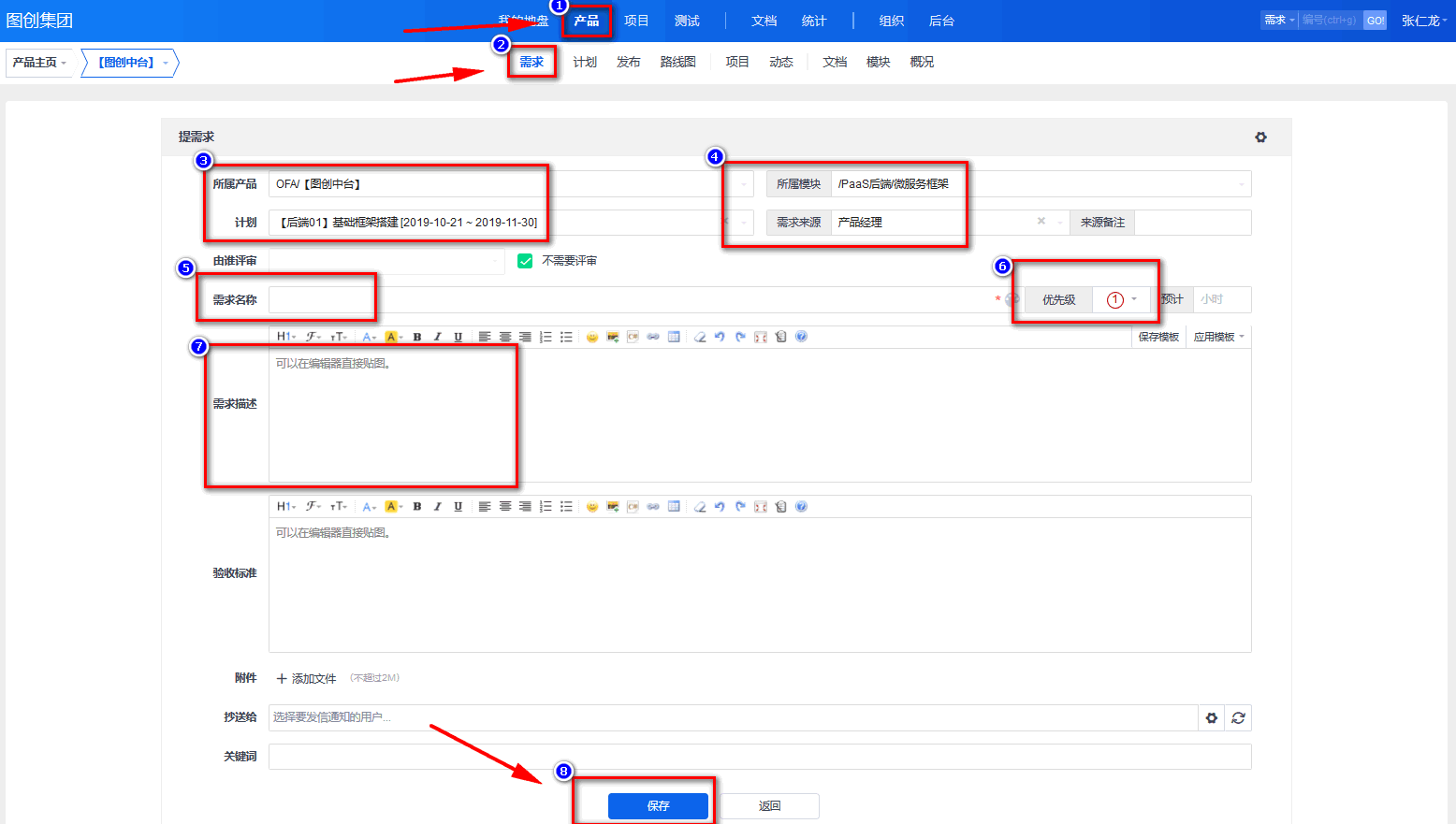The image size is (1456, 824).
Task: Toggle bold in 验收标准 editor toolbar
Action: 417,507
